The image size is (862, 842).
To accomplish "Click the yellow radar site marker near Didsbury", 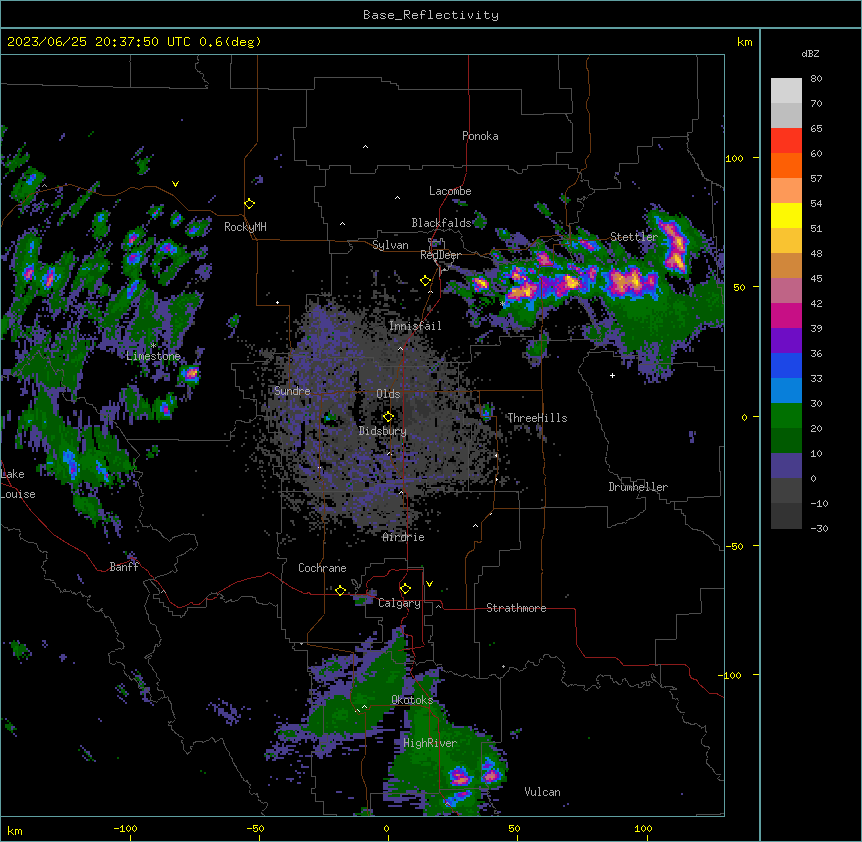I will 388,417.
